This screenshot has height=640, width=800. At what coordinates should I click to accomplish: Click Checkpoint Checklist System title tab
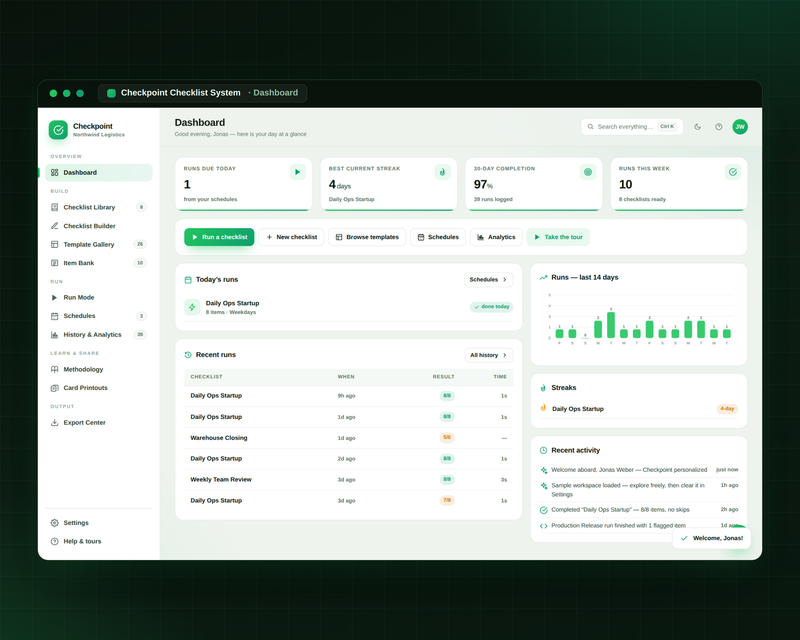click(x=203, y=93)
